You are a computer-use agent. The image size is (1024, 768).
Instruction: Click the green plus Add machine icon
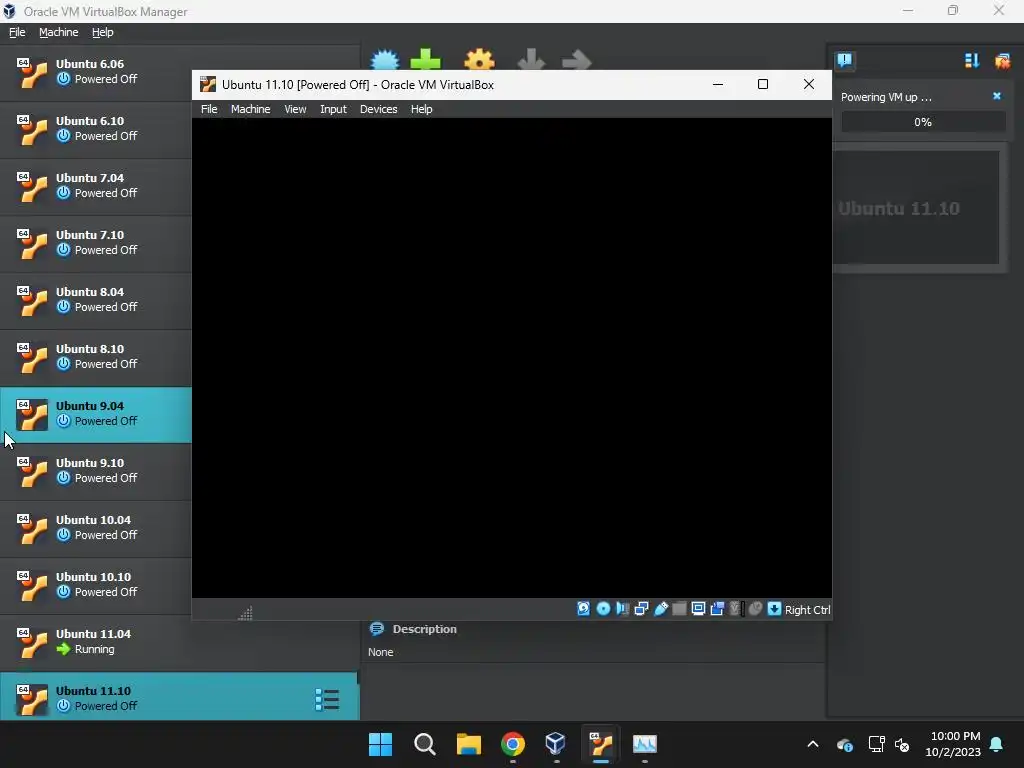coord(425,59)
